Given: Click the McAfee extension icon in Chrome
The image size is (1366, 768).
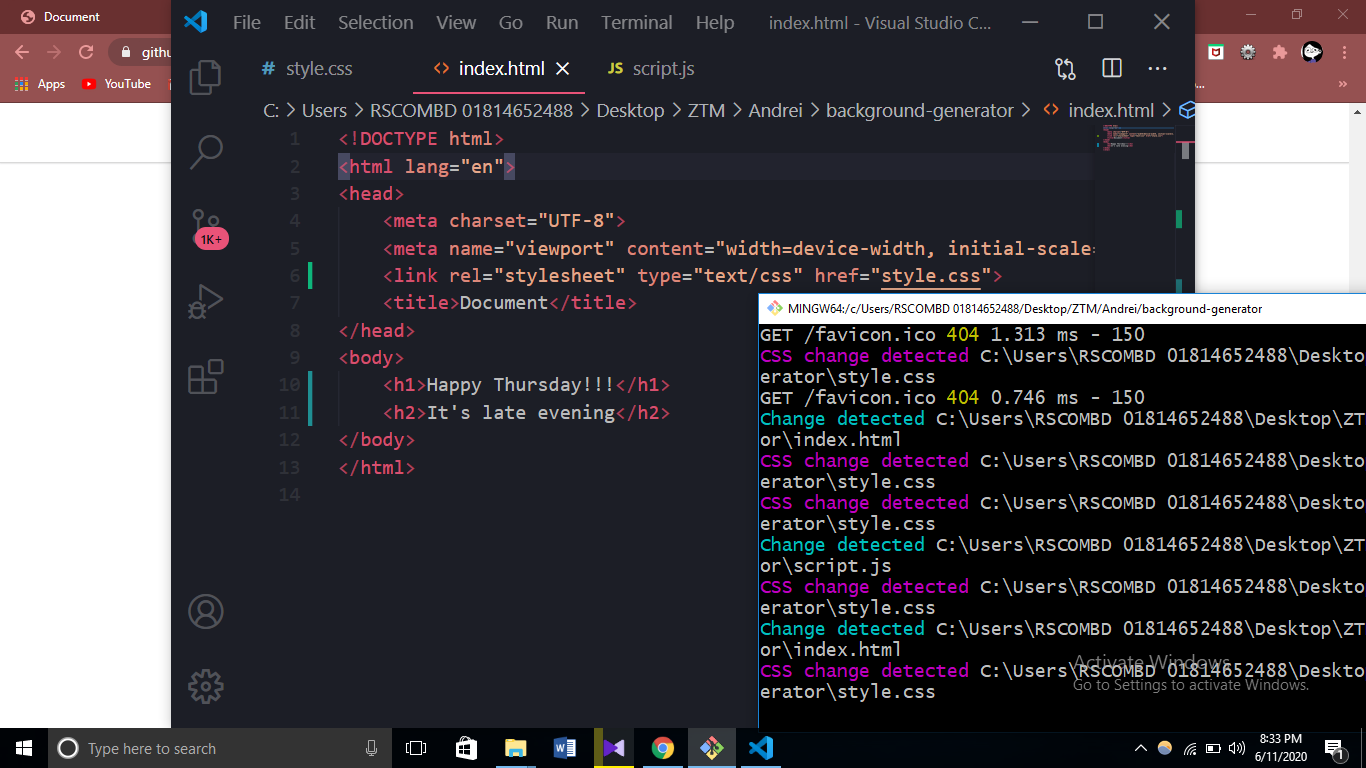Looking at the screenshot, I should (x=1216, y=52).
